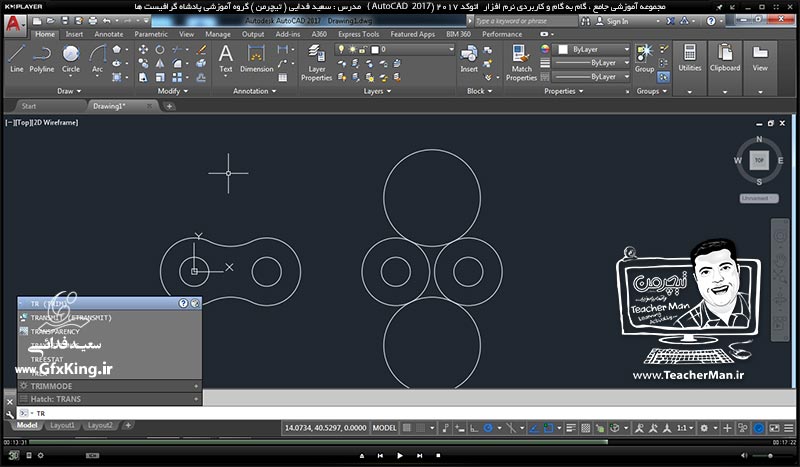Screen dimensions: 800x467
Task: Select the Offset tool icon
Action: coord(202,78)
